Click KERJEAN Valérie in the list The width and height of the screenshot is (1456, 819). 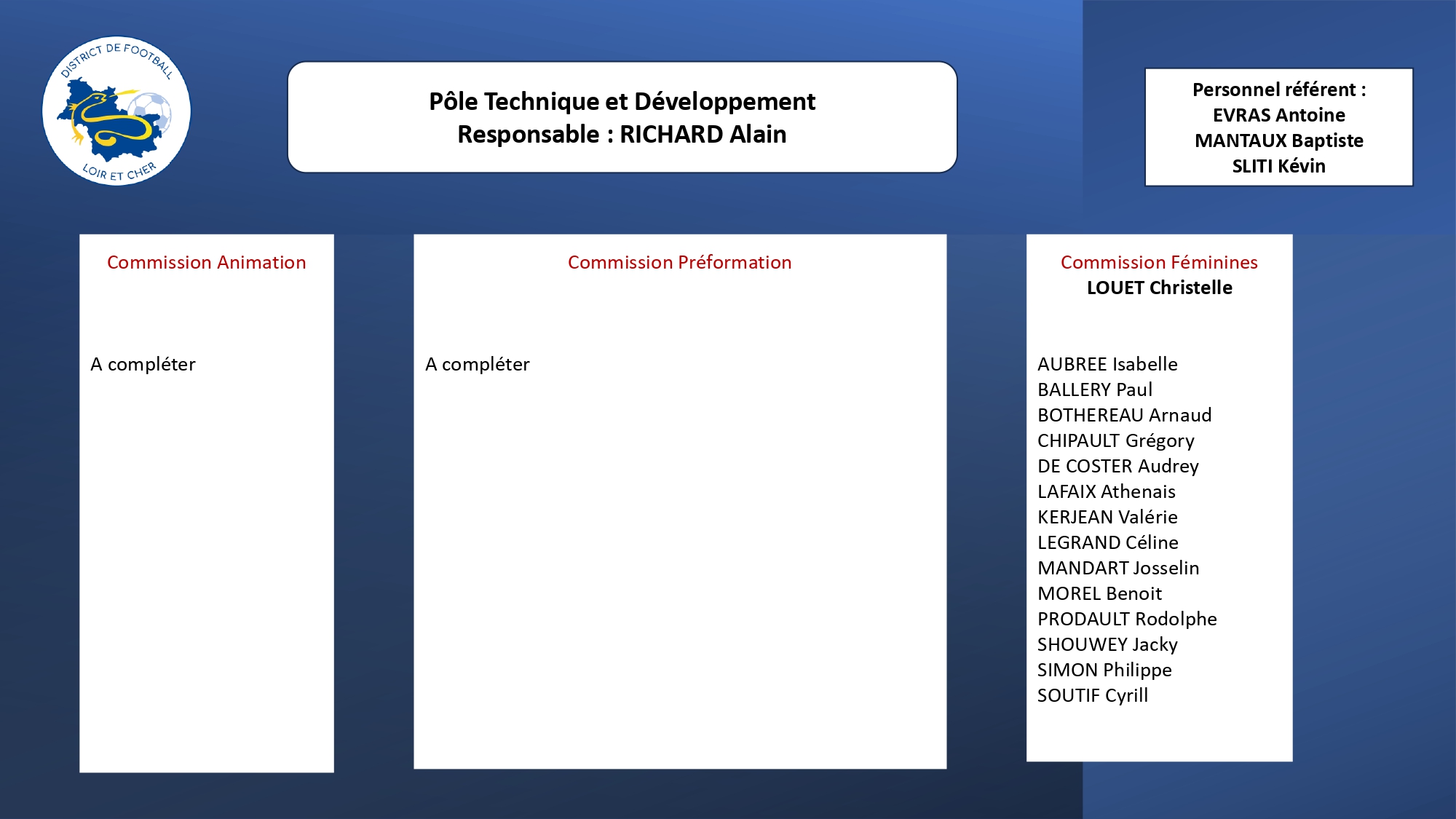pyautogui.click(x=1107, y=517)
